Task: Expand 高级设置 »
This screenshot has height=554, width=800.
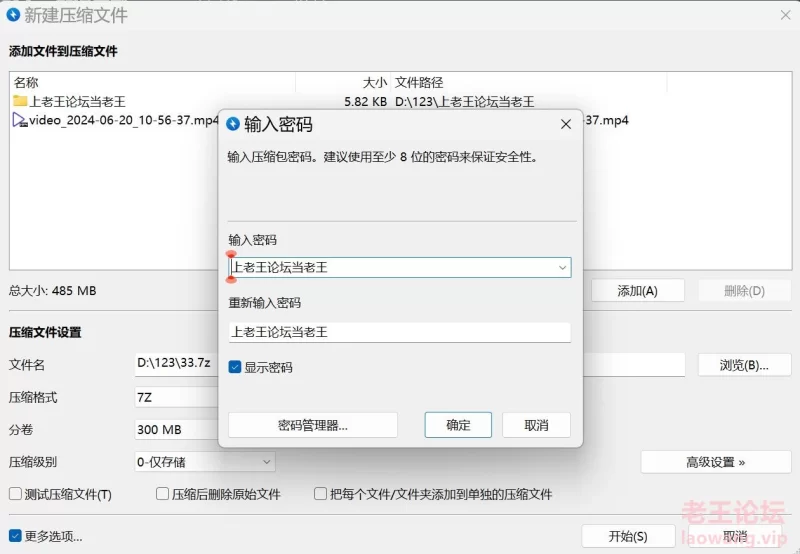Action: click(x=716, y=462)
